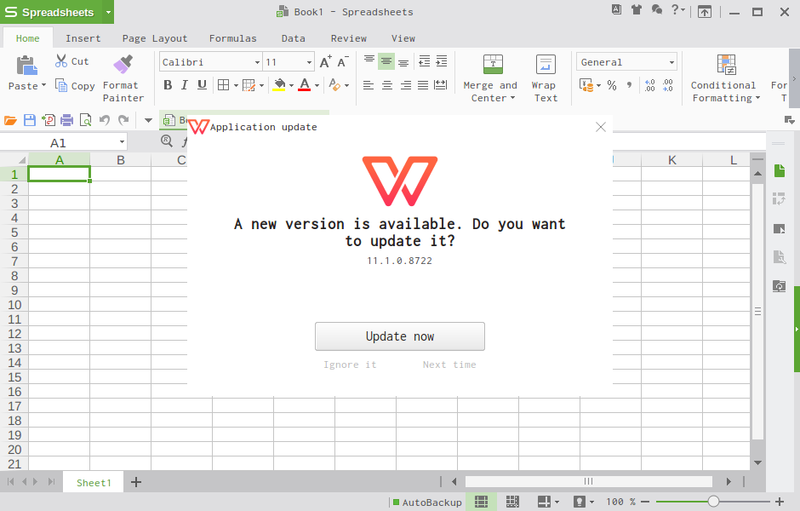The width and height of the screenshot is (800, 511).
Task: Open Conditional Formatting menu
Action: pyautogui.click(x=726, y=79)
